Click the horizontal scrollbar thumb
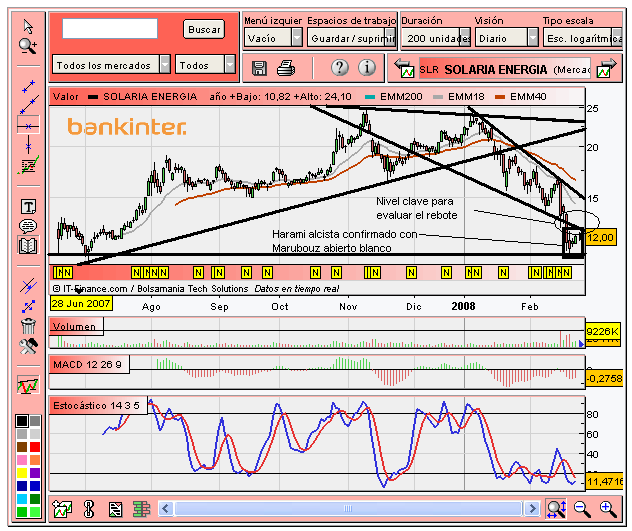The width and height of the screenshot is (632, 531). point(348,508)
